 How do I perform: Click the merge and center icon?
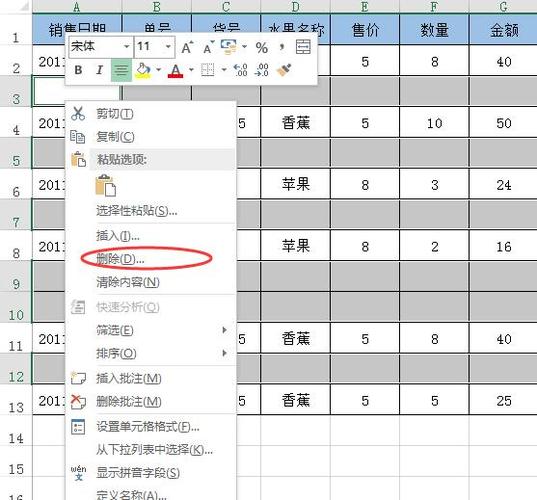pos(303,47)
